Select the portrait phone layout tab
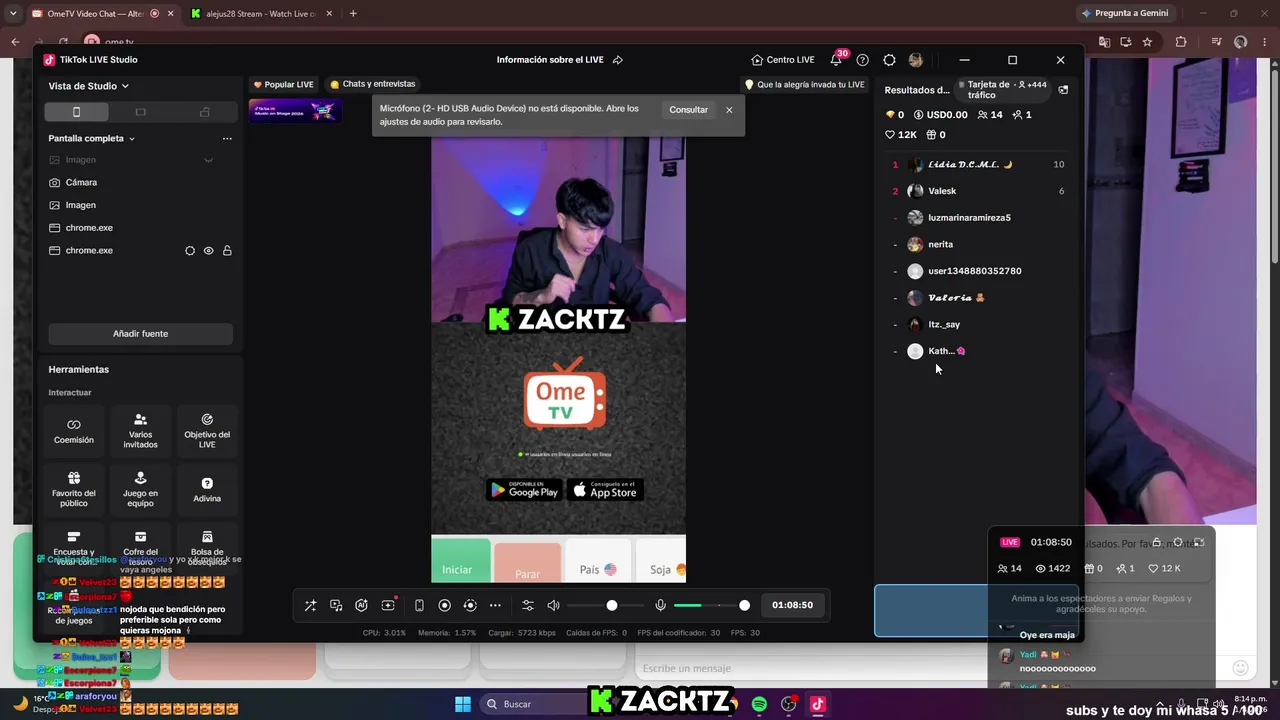Image resolution: width=1280 pixels, height=720 pixels. [76, 112]
